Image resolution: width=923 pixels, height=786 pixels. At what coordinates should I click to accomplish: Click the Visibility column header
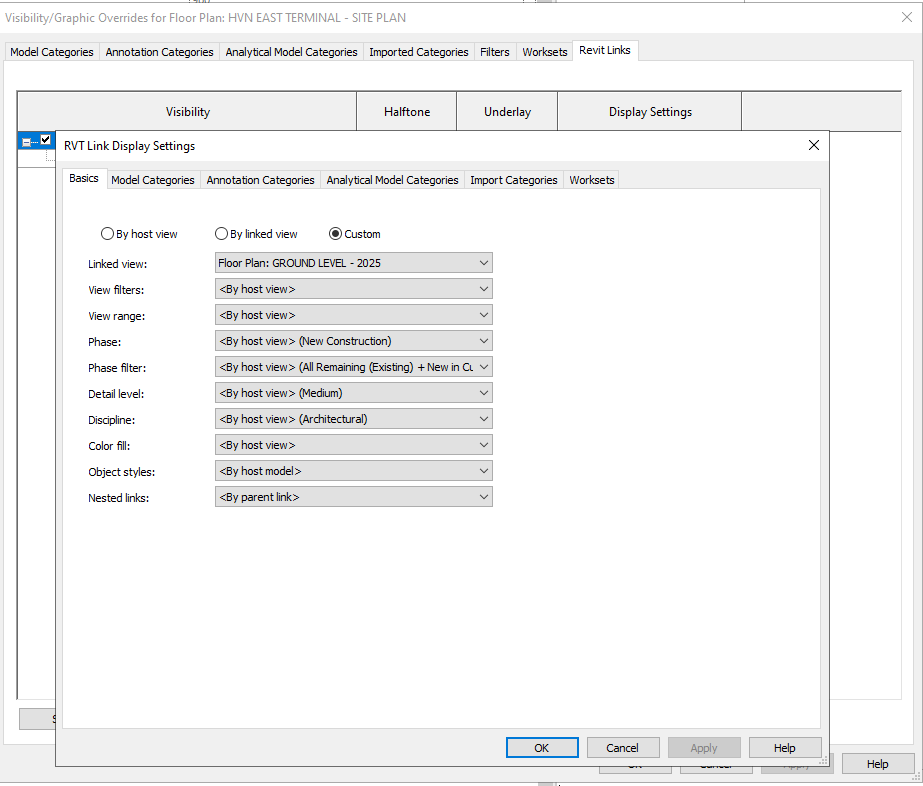[x=186, y=111]
